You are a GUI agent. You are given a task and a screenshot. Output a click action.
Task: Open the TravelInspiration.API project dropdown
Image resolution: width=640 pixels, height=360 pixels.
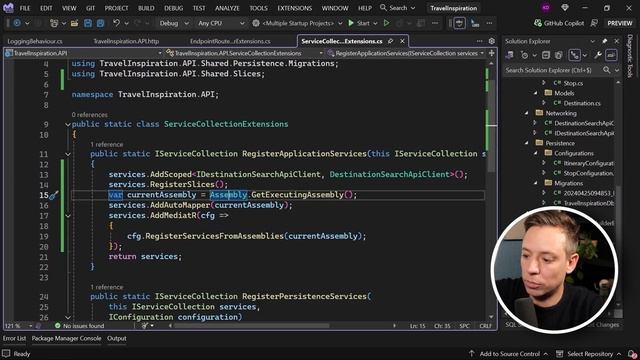[160, 53]
